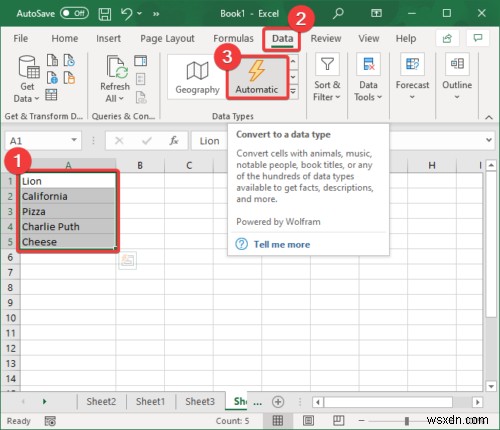Image resolution: width=500 pixels, height=430 pixels.
Task: Switch to Sheet3 tab
Action: 200,401
